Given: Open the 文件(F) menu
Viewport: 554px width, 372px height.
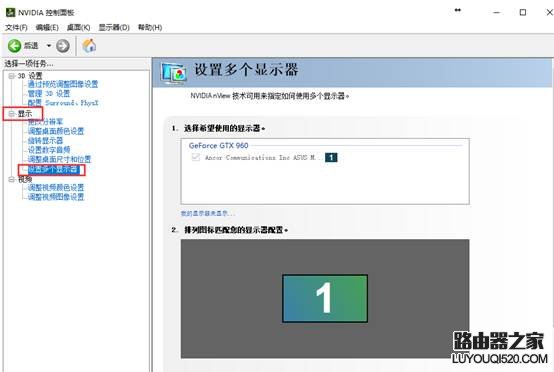Looking at the screenshot, I should coord(16,27).
